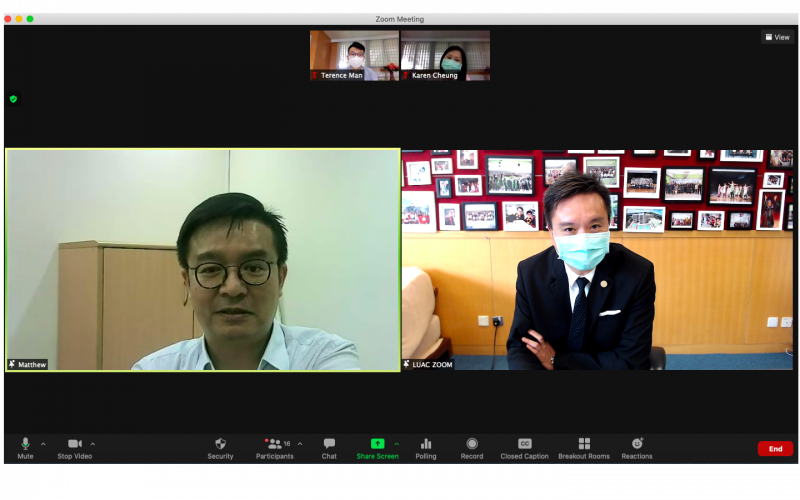This screenshot has width=800, height=500.
Task: Open the Polling tool
Action: (x=426, y=448)
